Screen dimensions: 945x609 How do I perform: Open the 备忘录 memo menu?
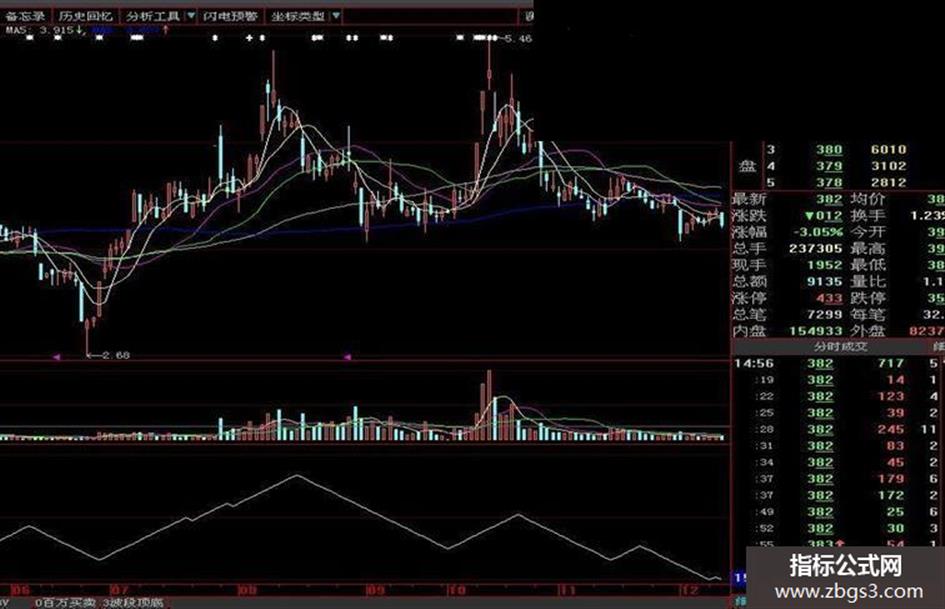25,16
